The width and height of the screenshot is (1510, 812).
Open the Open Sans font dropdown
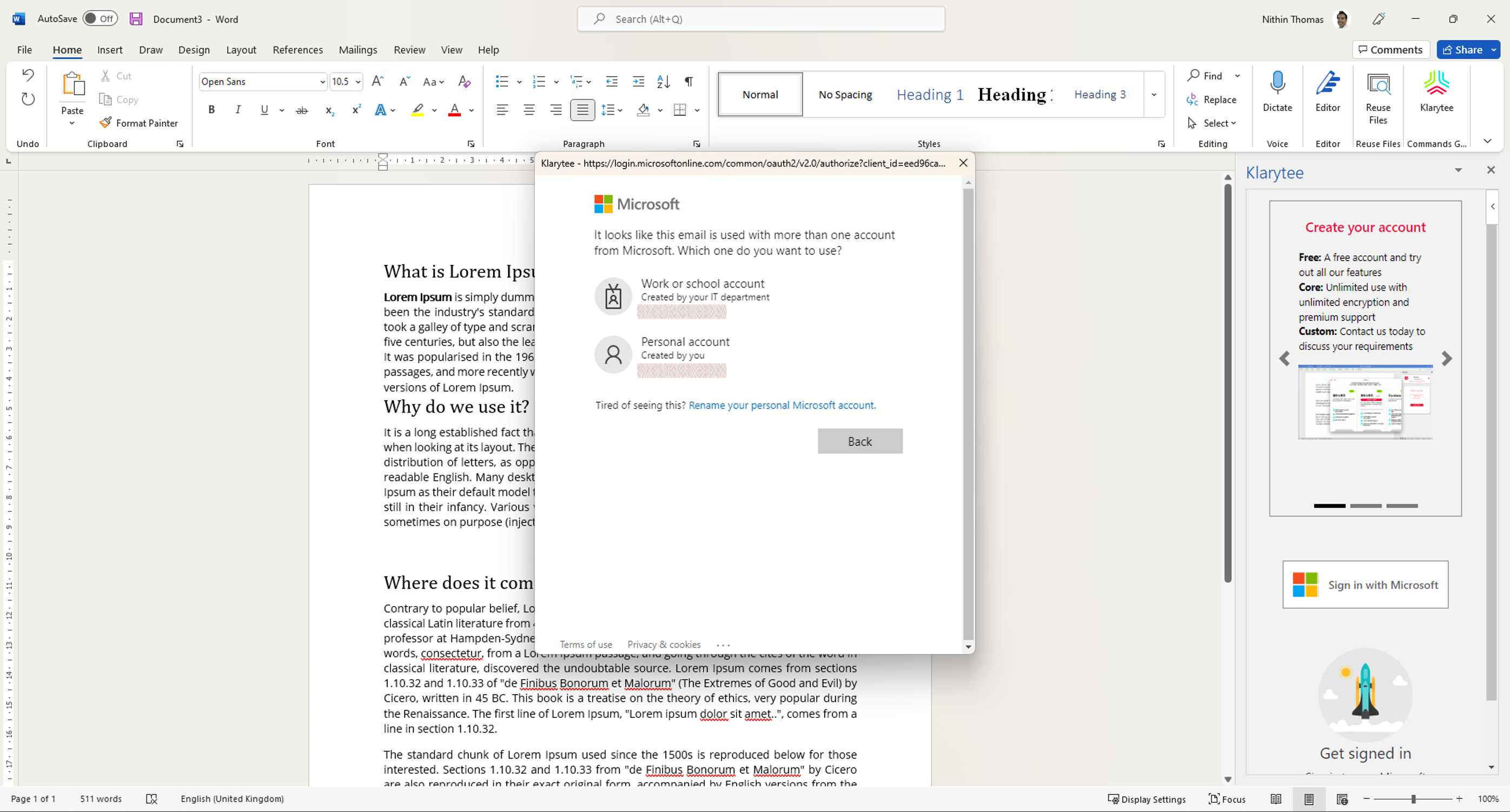[322, 82]
